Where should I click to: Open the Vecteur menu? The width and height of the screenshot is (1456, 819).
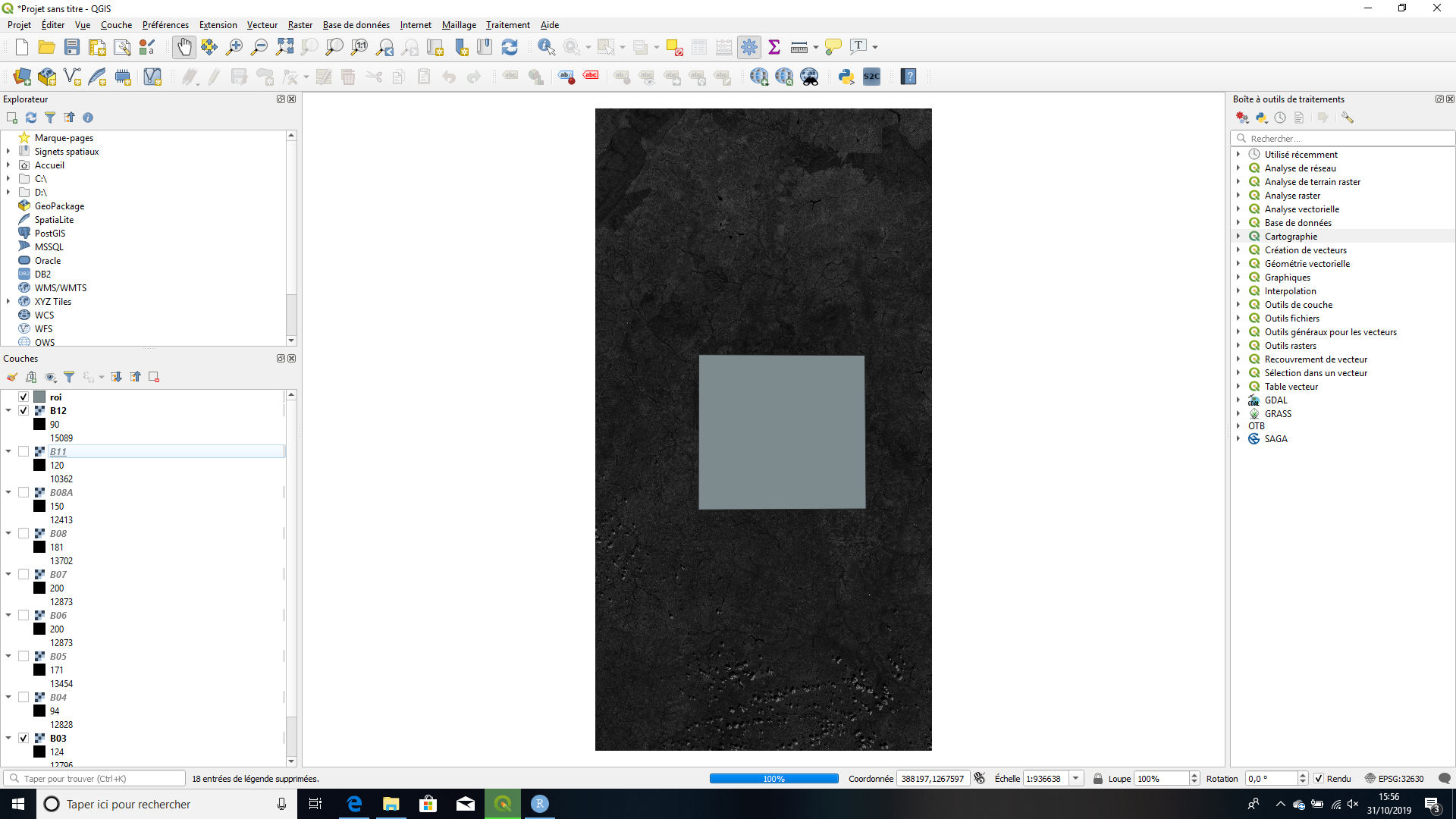pyautogui.click(x=262, y=25)
